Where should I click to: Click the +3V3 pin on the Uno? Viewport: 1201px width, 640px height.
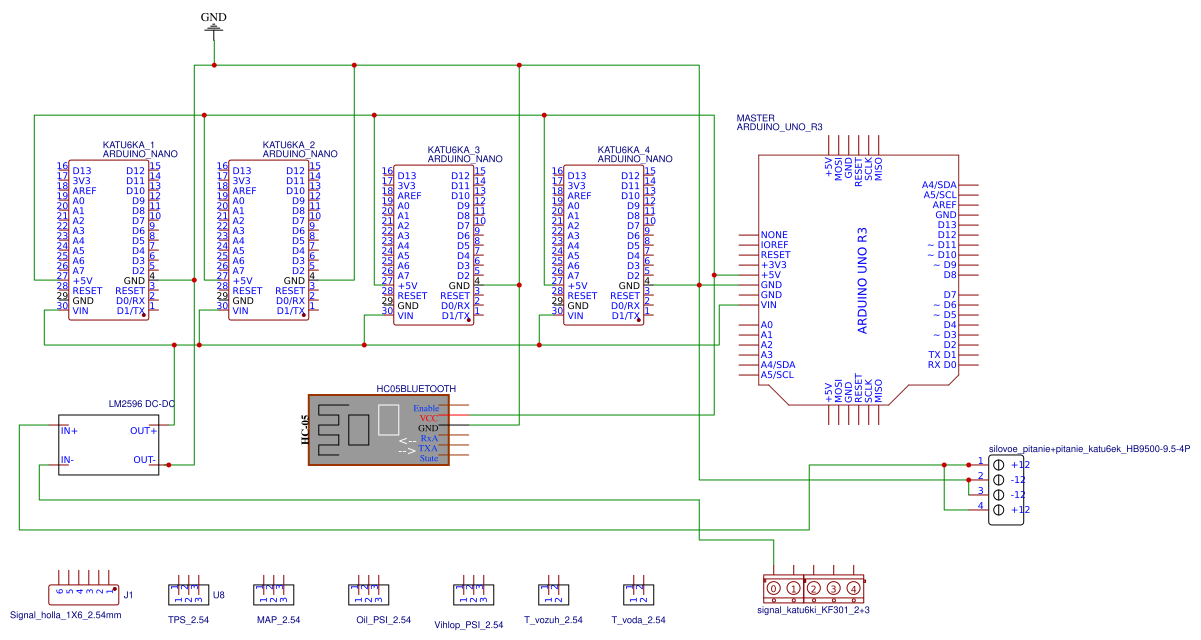coord(774,265)
